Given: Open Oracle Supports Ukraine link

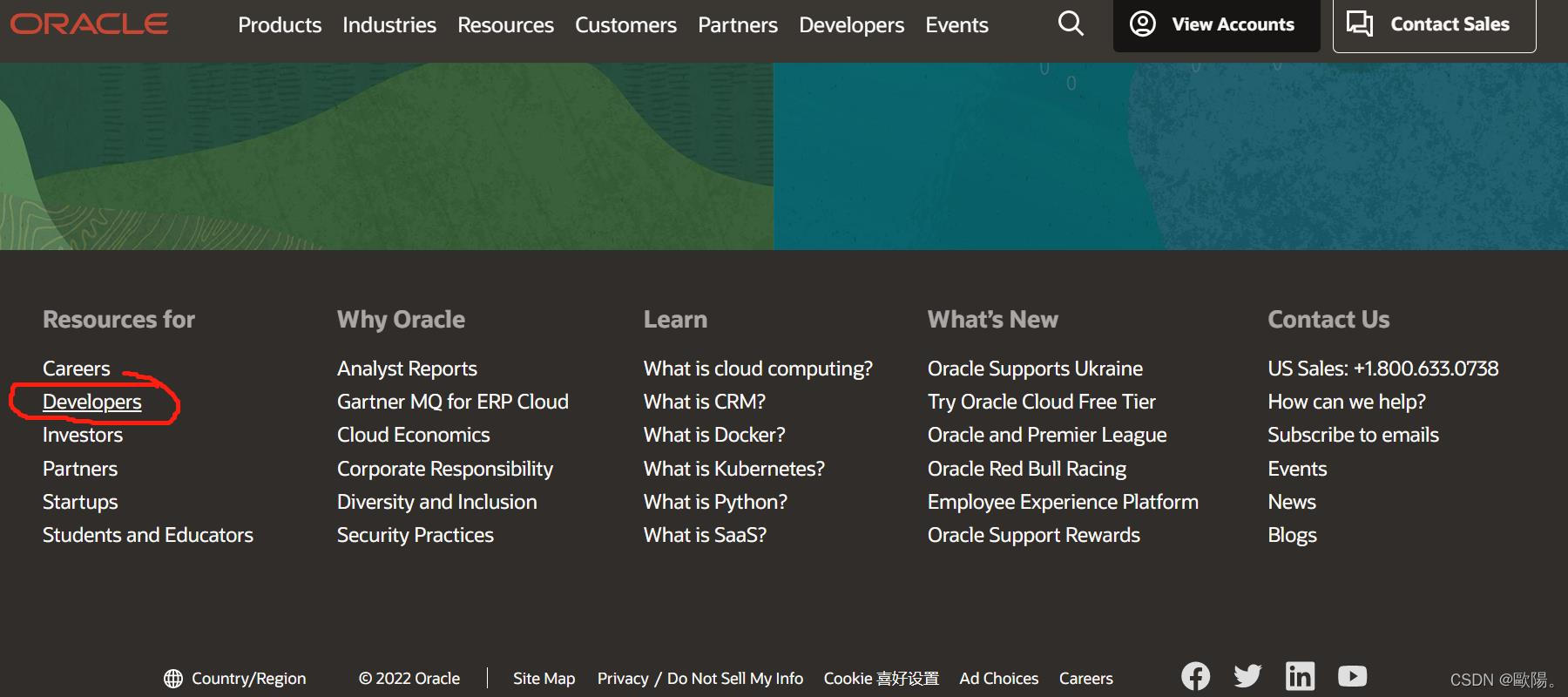Looking at the screenshot, I should click(1035, 369).
